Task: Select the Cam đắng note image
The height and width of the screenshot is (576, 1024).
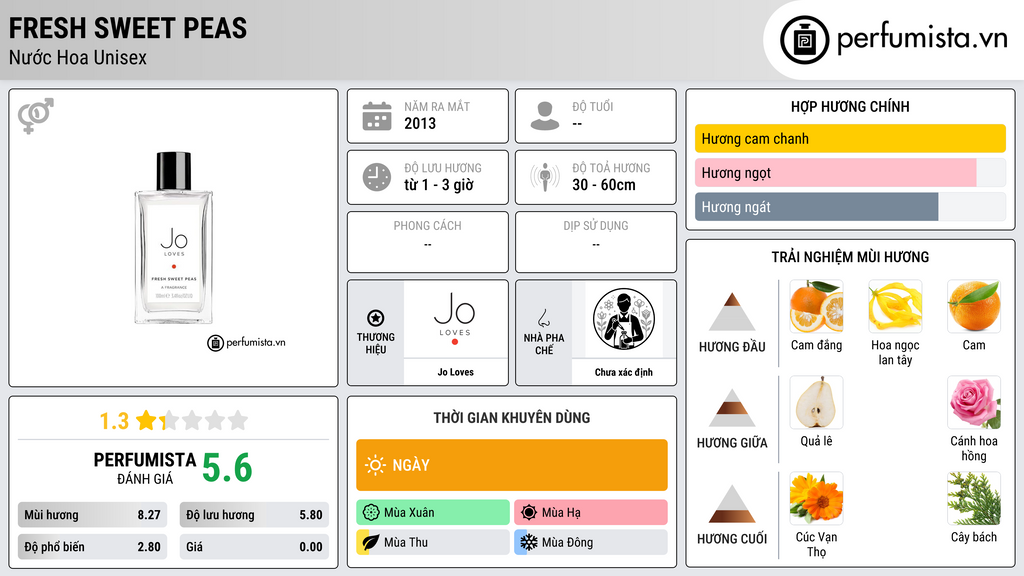Action: [x=816, y=306]
